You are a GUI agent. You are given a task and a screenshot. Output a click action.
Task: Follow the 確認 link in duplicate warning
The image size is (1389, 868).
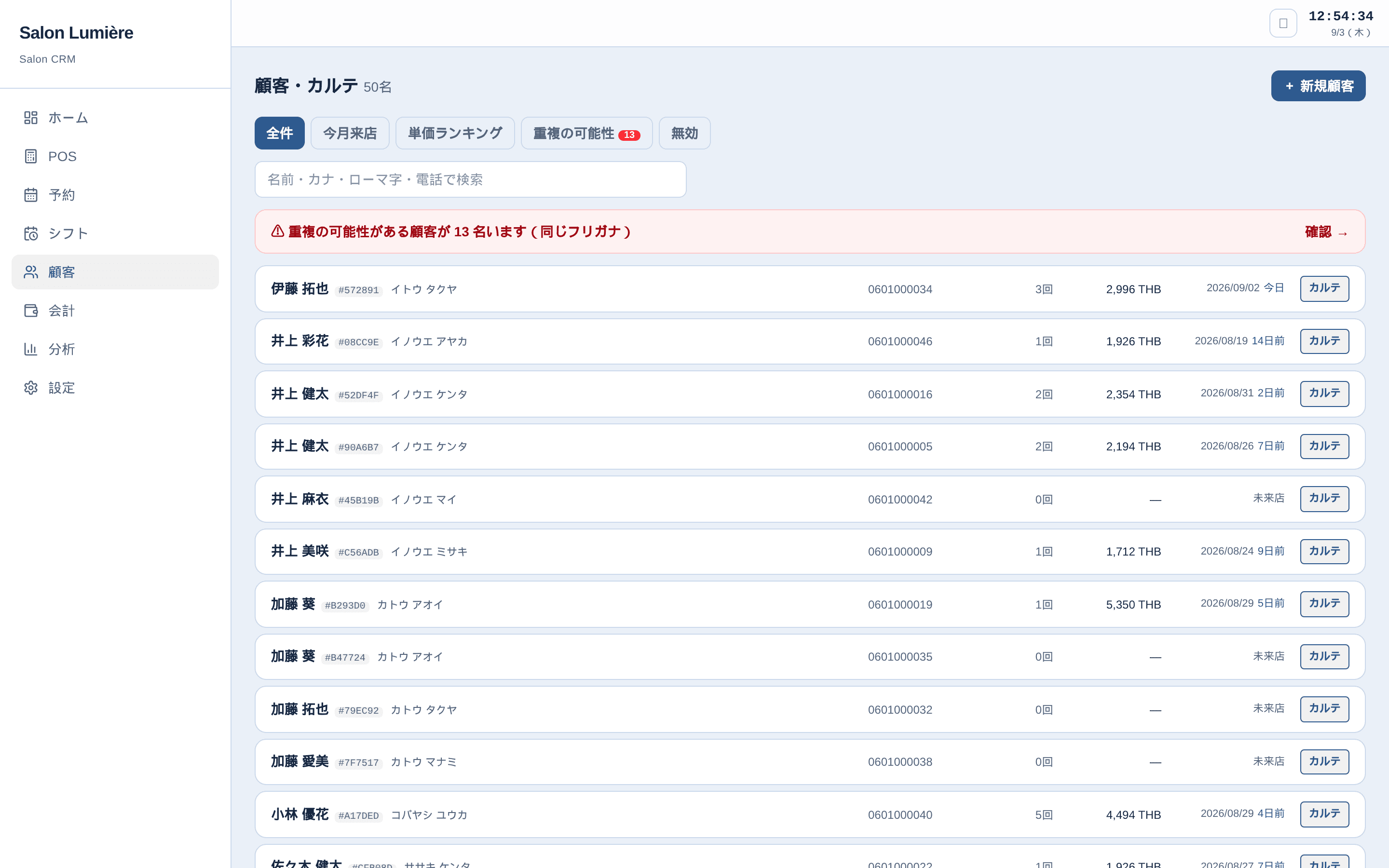tap(1326, 232)
